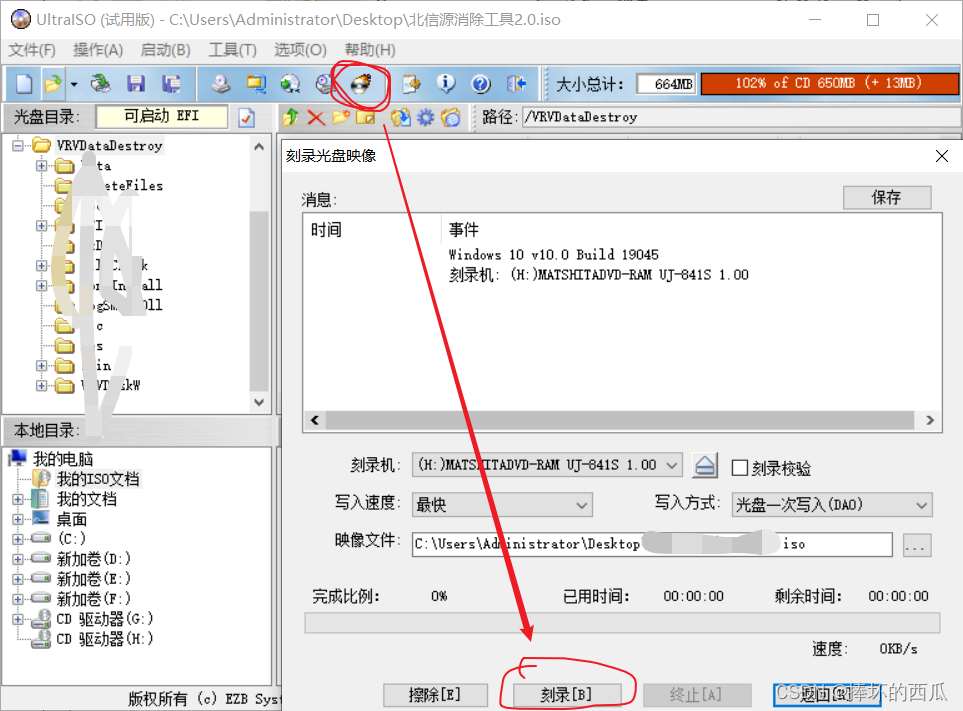Click the folder view options icon
Viewport: 963px width, 711px height.
pyautogui.click(x=451, y=117)
